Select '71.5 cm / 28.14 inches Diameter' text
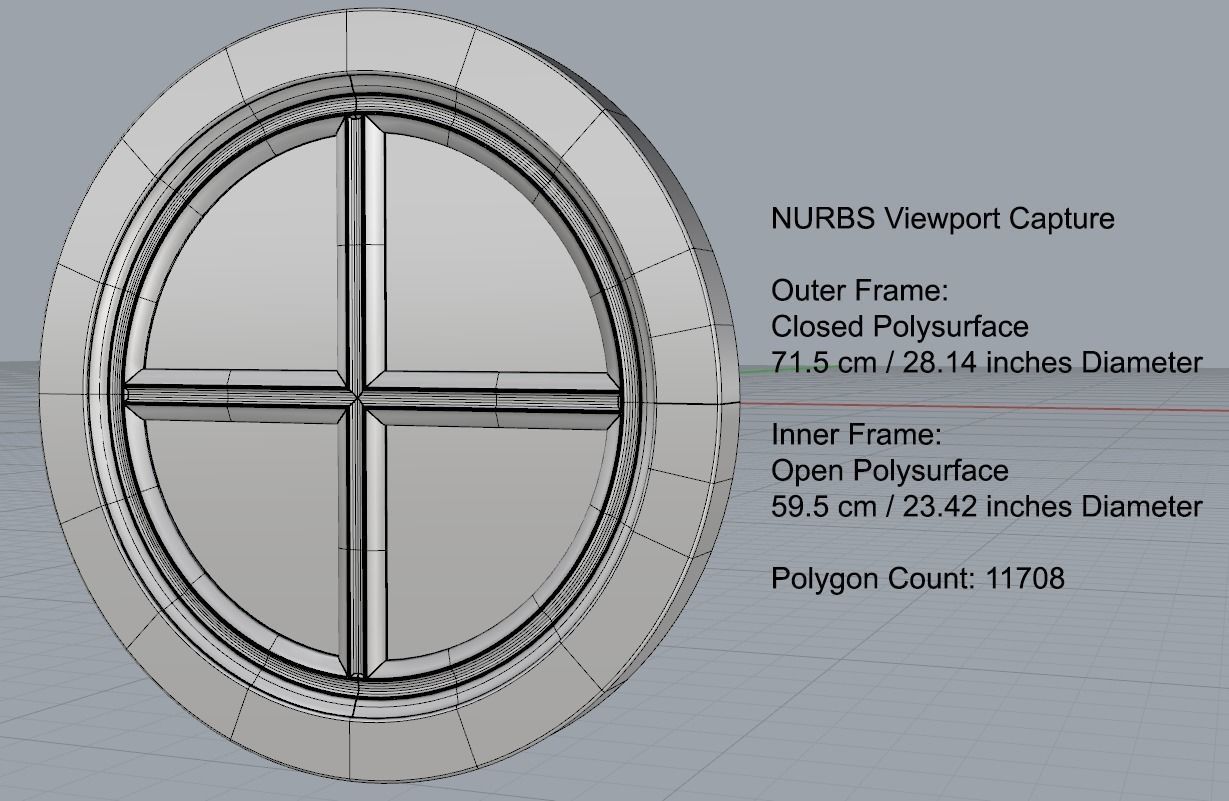1229x801 pixels. 986,363
